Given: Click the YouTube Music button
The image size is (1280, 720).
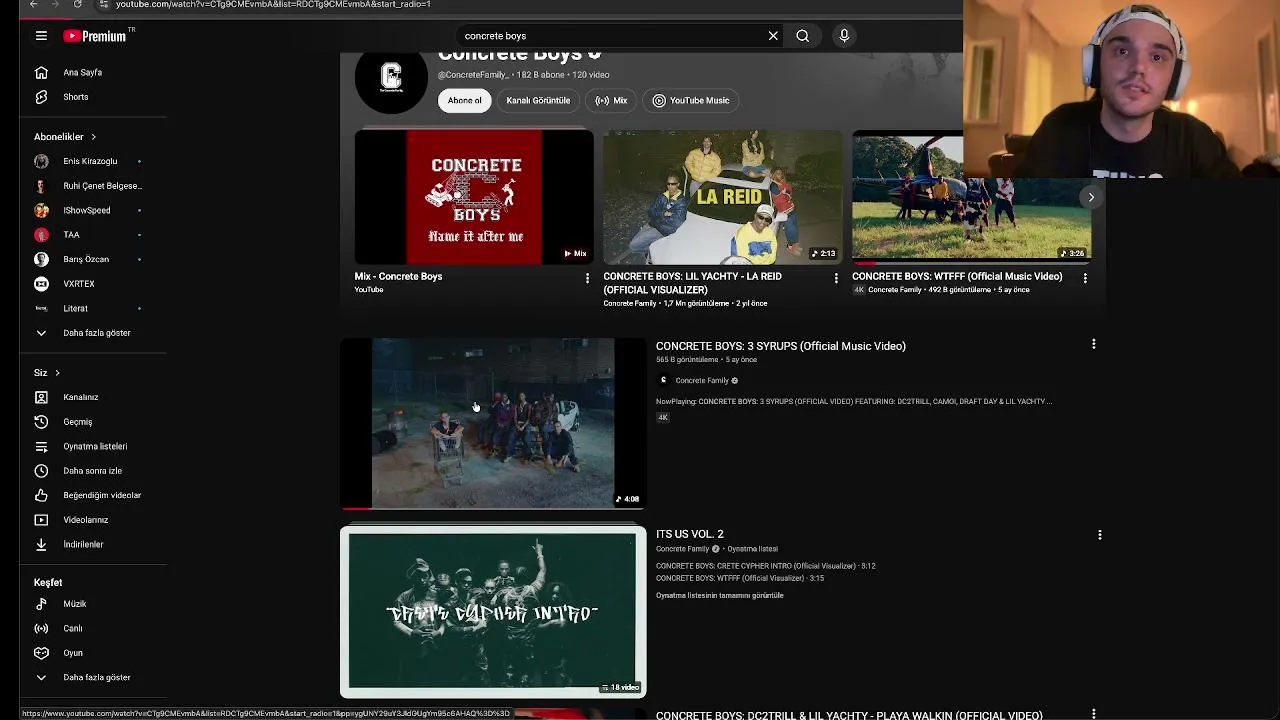Looking at the screenshot, I should [691, 100].
